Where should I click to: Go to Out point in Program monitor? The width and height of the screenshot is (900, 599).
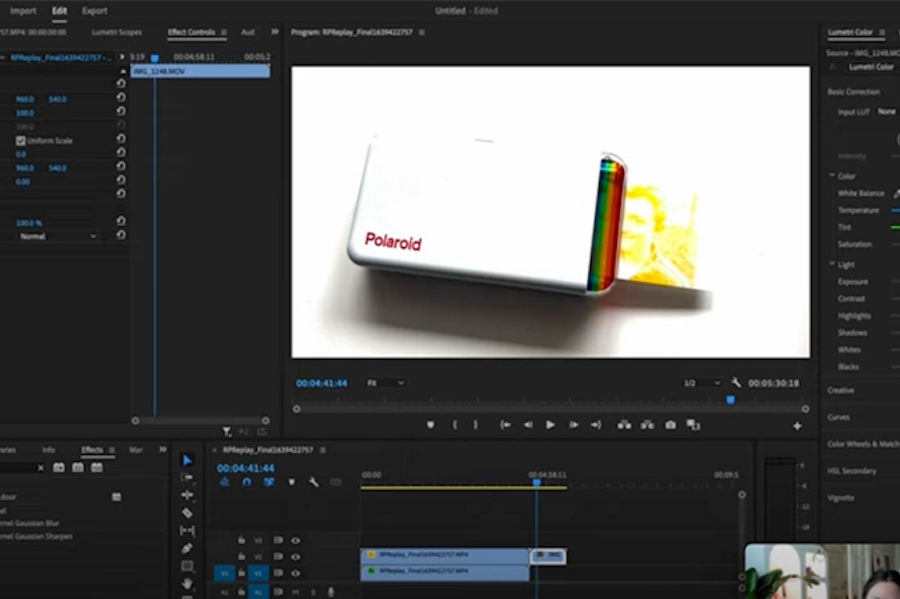(596, 425)
